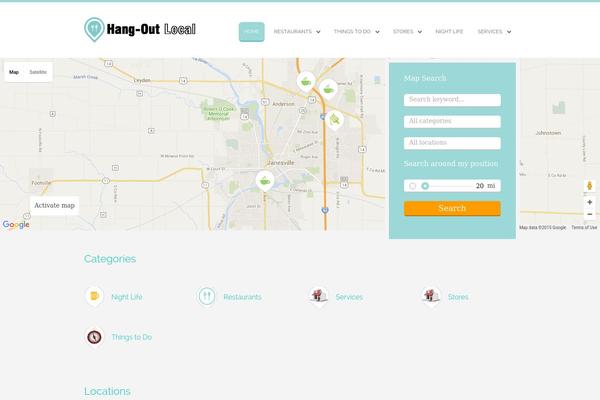Go to the Night Life menu item
Image resolution: width=600 pixels, height=400 pixels.
[449, 32]
